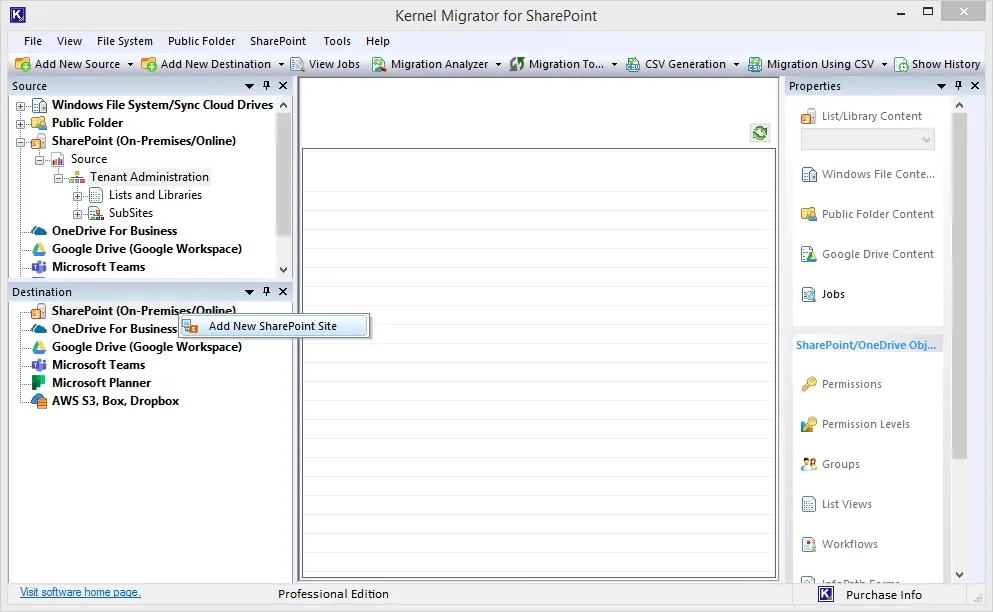Select AWS S3, Box, Dropbox destination
Screen dimensions: 993x612
[115, 401]
